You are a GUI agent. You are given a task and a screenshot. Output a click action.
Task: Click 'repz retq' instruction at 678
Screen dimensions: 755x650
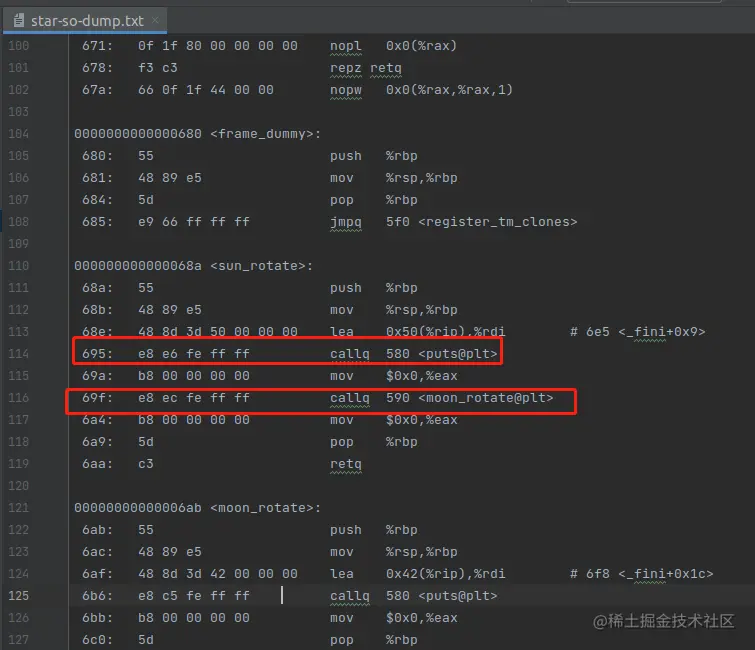pyautogui.click(x=365, y=68)
